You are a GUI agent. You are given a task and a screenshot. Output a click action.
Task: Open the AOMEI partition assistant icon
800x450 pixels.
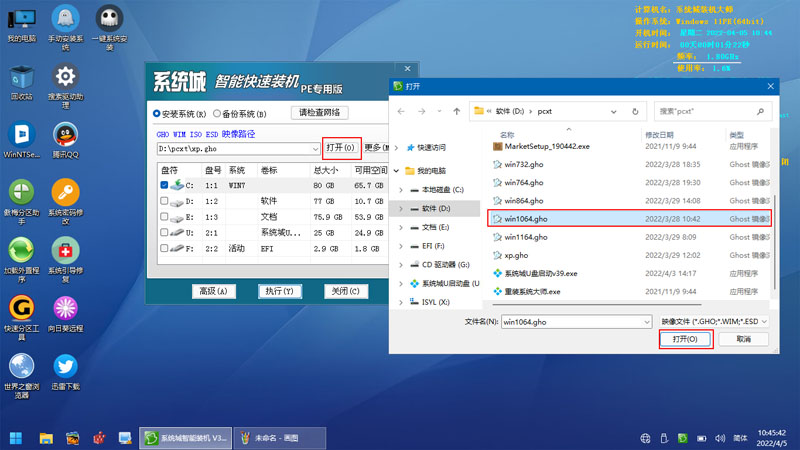pyautogui.click(x=21, y=202)
